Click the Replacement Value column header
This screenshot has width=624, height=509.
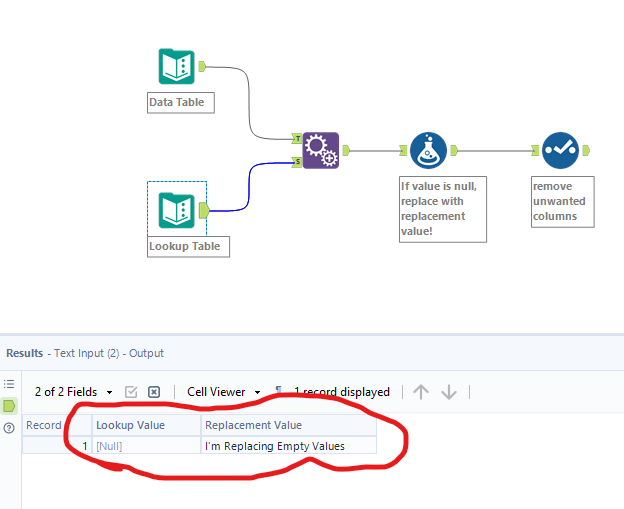click(x=289, y=425)
